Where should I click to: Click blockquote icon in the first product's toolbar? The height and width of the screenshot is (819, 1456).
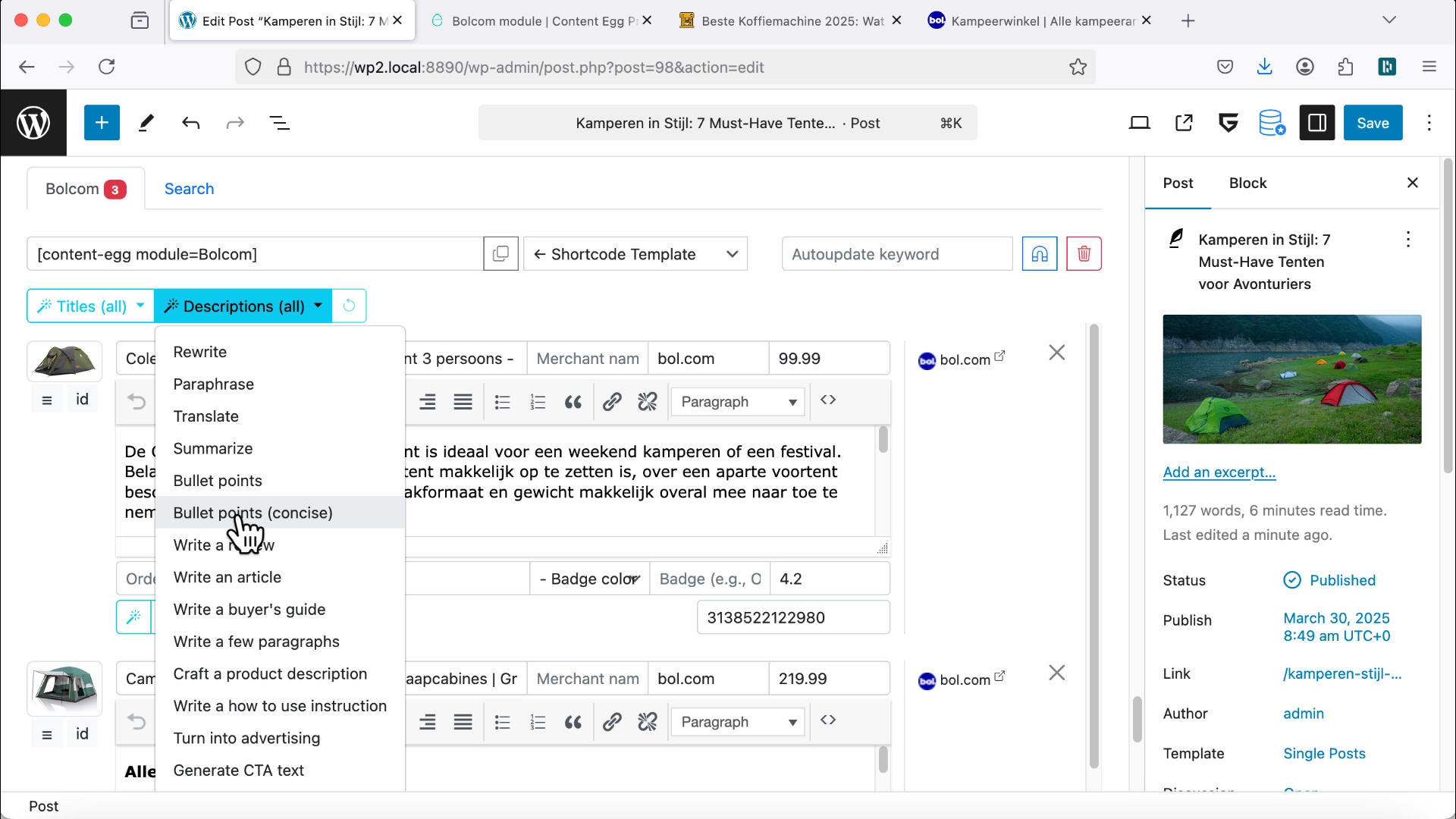pyautogui.click(x=573, y=402)
